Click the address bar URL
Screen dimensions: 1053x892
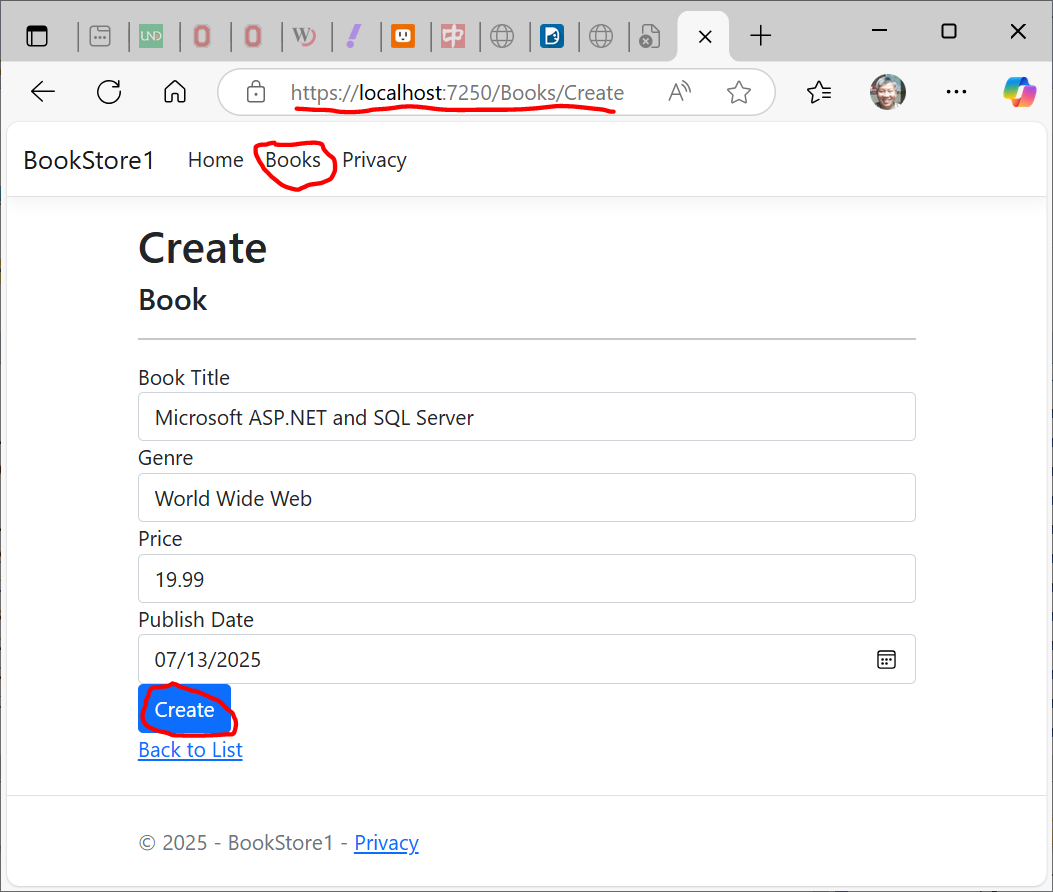pyautogui.click(x=457, y=93)
